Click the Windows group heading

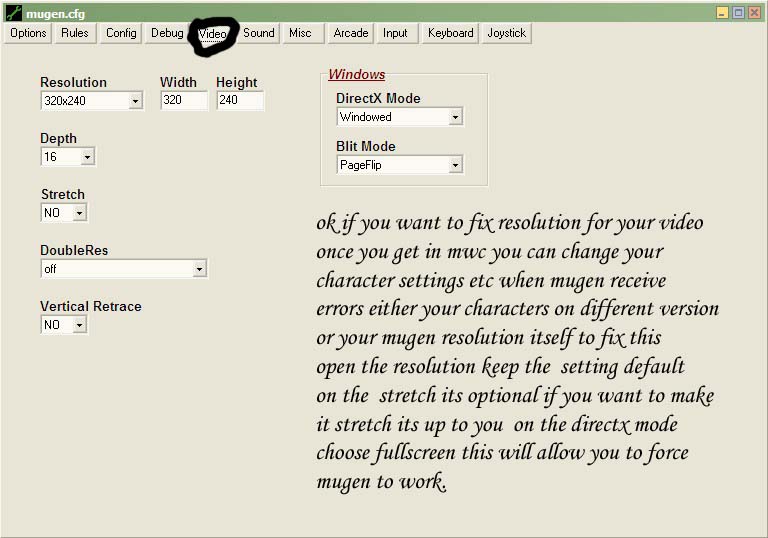pyautogui.click(x=357, y=74)
